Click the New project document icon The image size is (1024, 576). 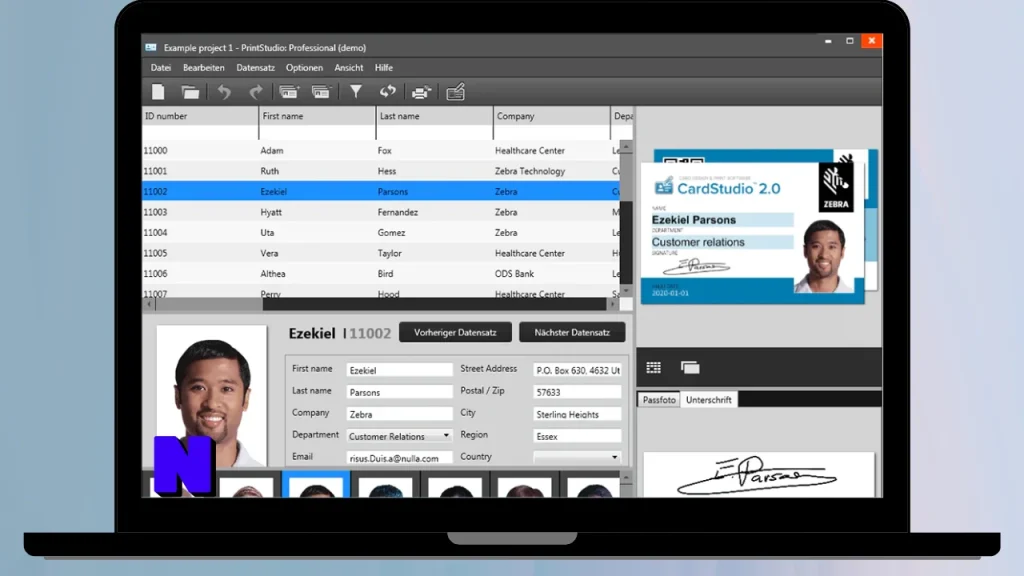click(x=158, y=92)
